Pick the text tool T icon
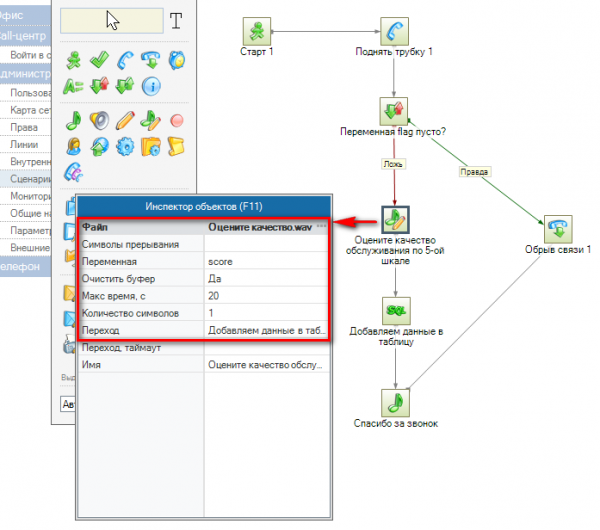600x530 pixels. [176, 22]
